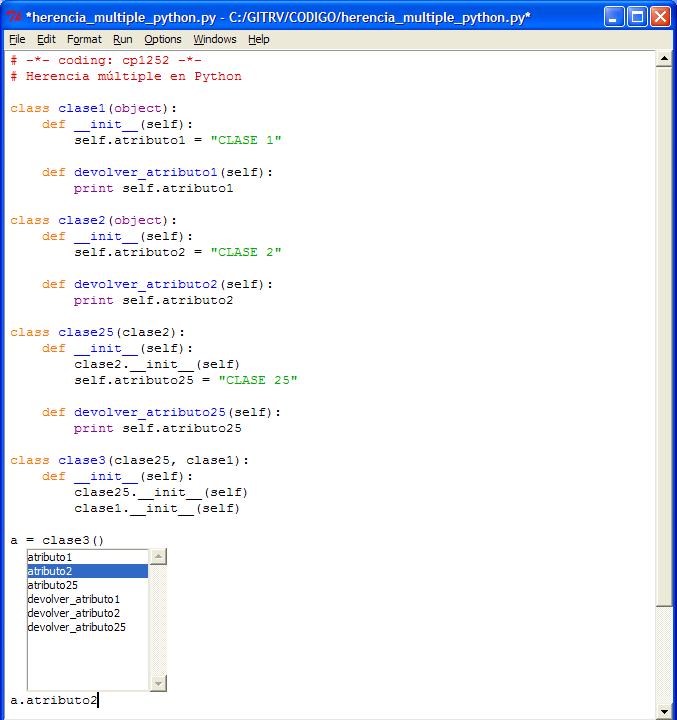Image resolution: width=677 pixels, height=720 pixels.
Task: Click 'class clase25(clase2):' line
Action: click(x=98, y=332)
